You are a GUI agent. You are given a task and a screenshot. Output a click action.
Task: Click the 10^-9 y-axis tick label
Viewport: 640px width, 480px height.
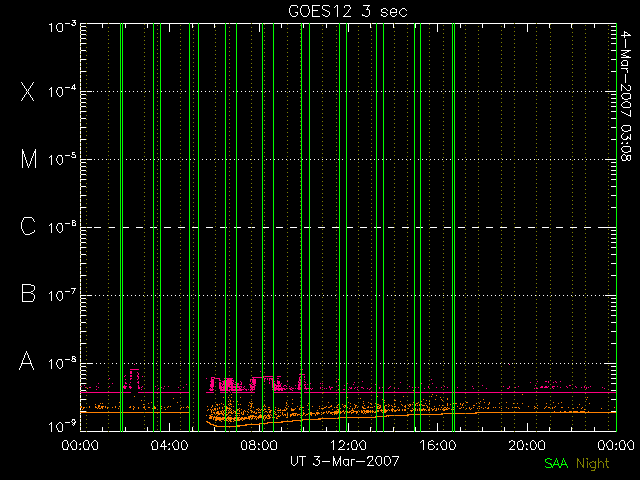click(62, 427)
